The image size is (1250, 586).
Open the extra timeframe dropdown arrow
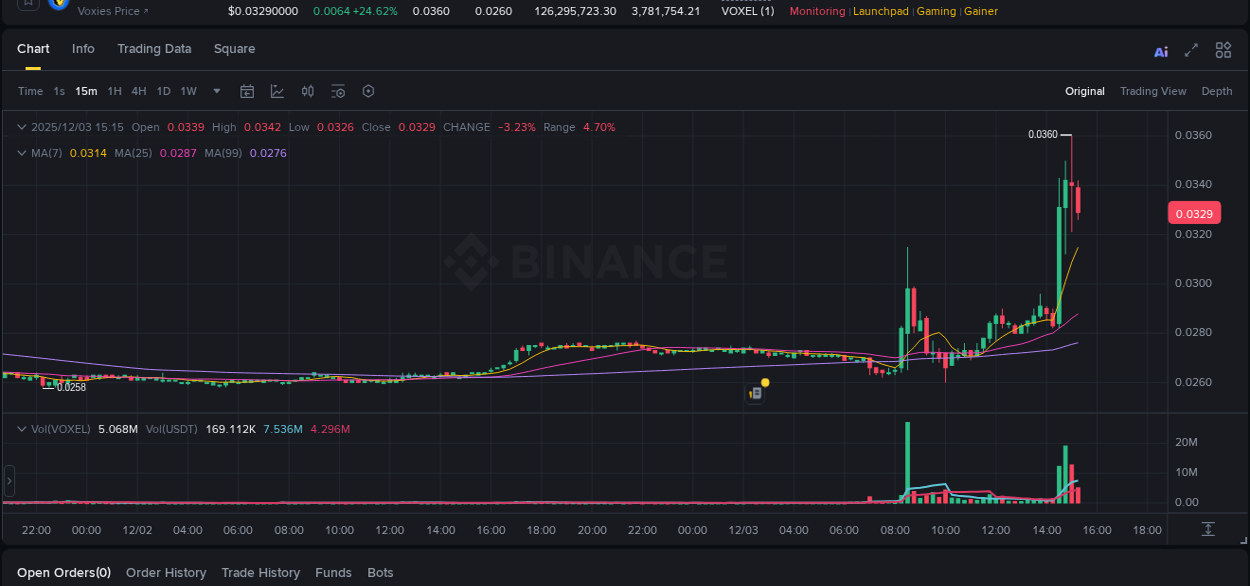[x=216, y=91]
